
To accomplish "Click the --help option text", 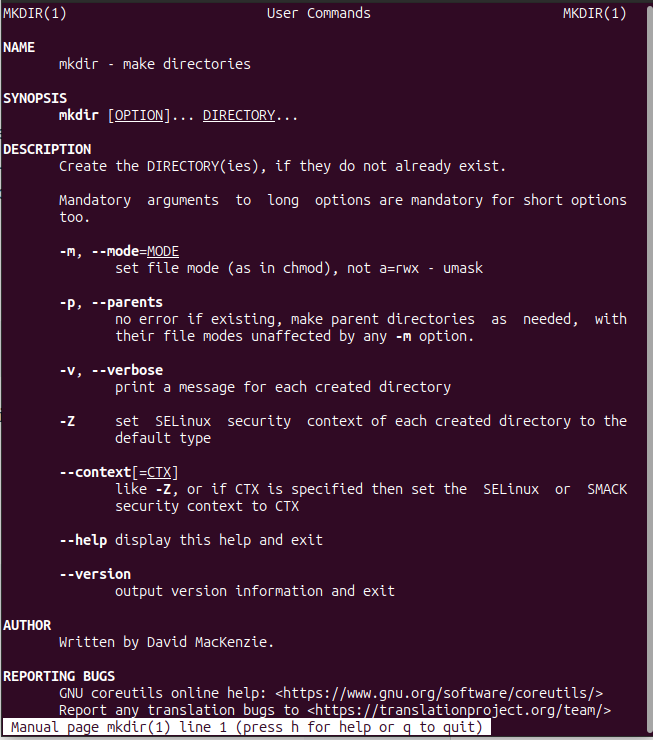I will [83, 540].
